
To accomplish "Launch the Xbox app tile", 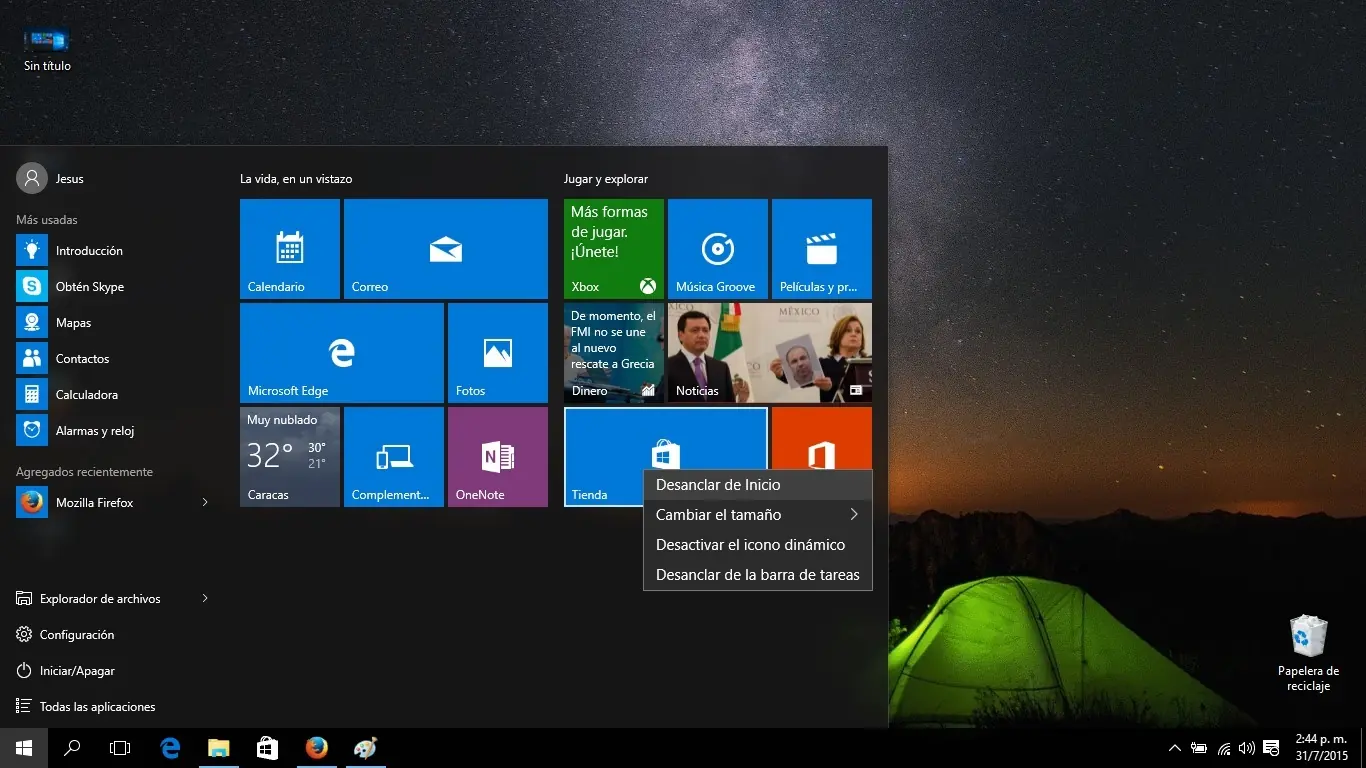I will pyautogui.click(x=613, y=248).
